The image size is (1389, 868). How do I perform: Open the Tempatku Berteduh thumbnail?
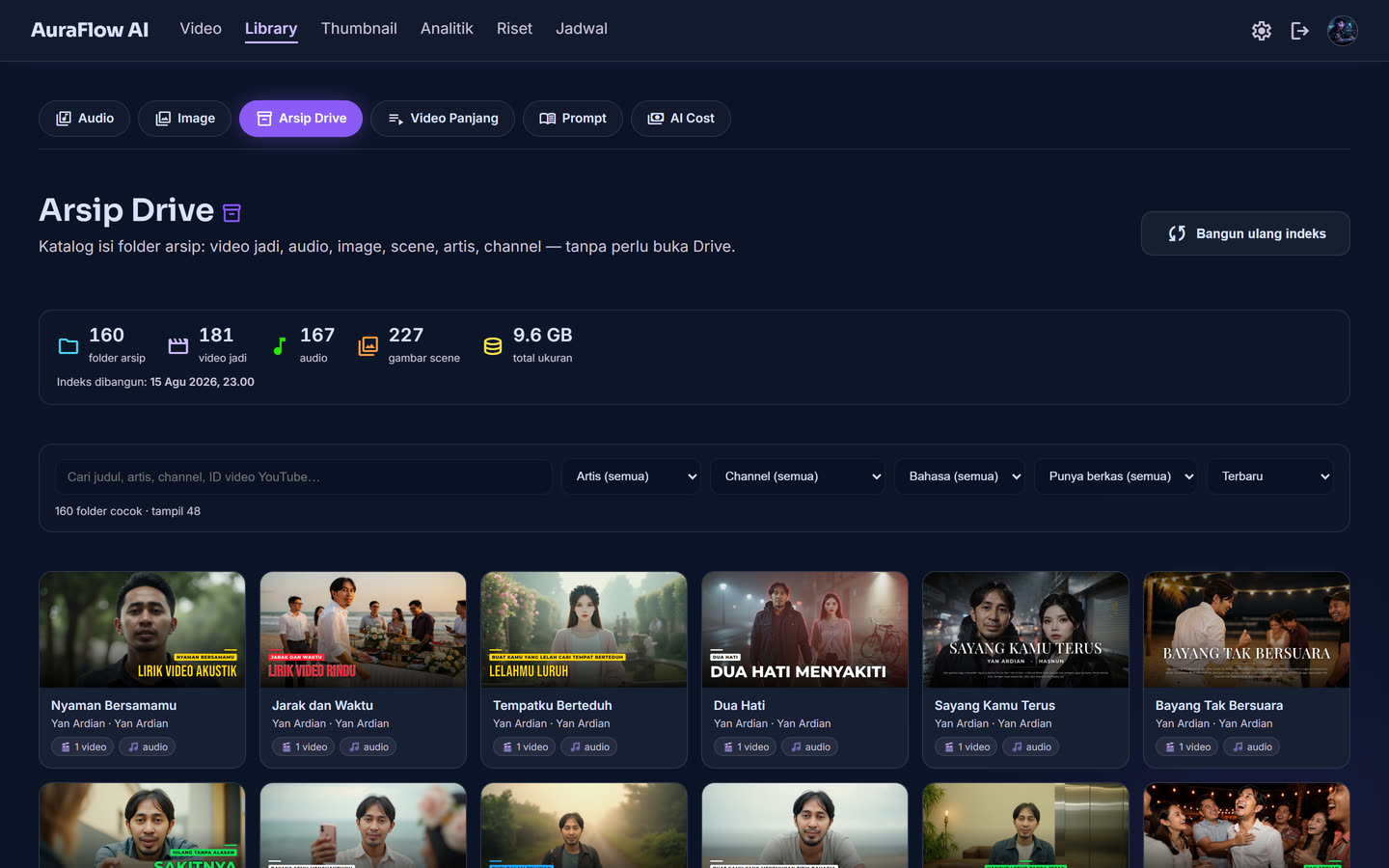click(584, 630)
